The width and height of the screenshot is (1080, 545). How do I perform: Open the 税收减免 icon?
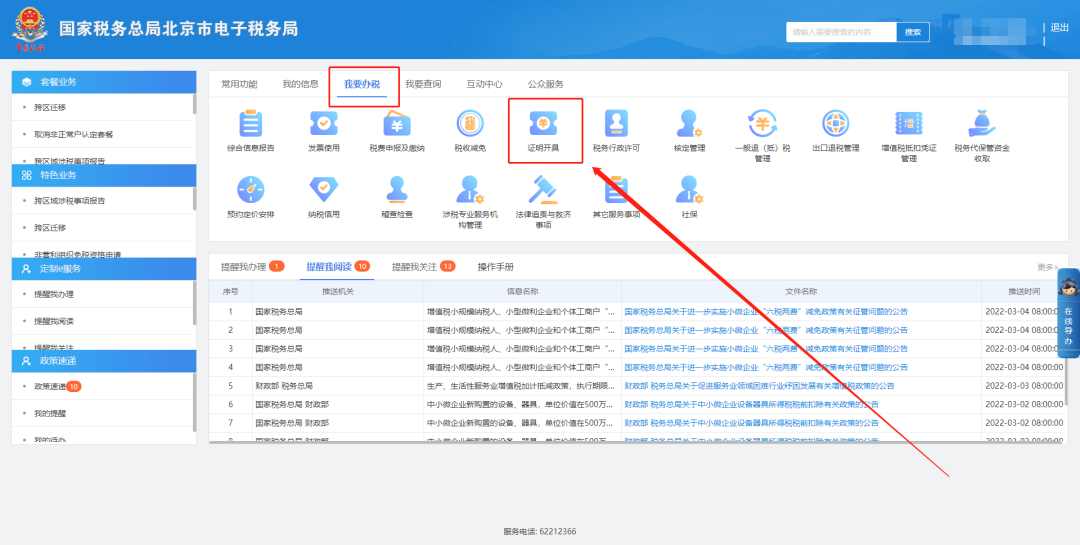pyautogui.click(x=470, y=123)
